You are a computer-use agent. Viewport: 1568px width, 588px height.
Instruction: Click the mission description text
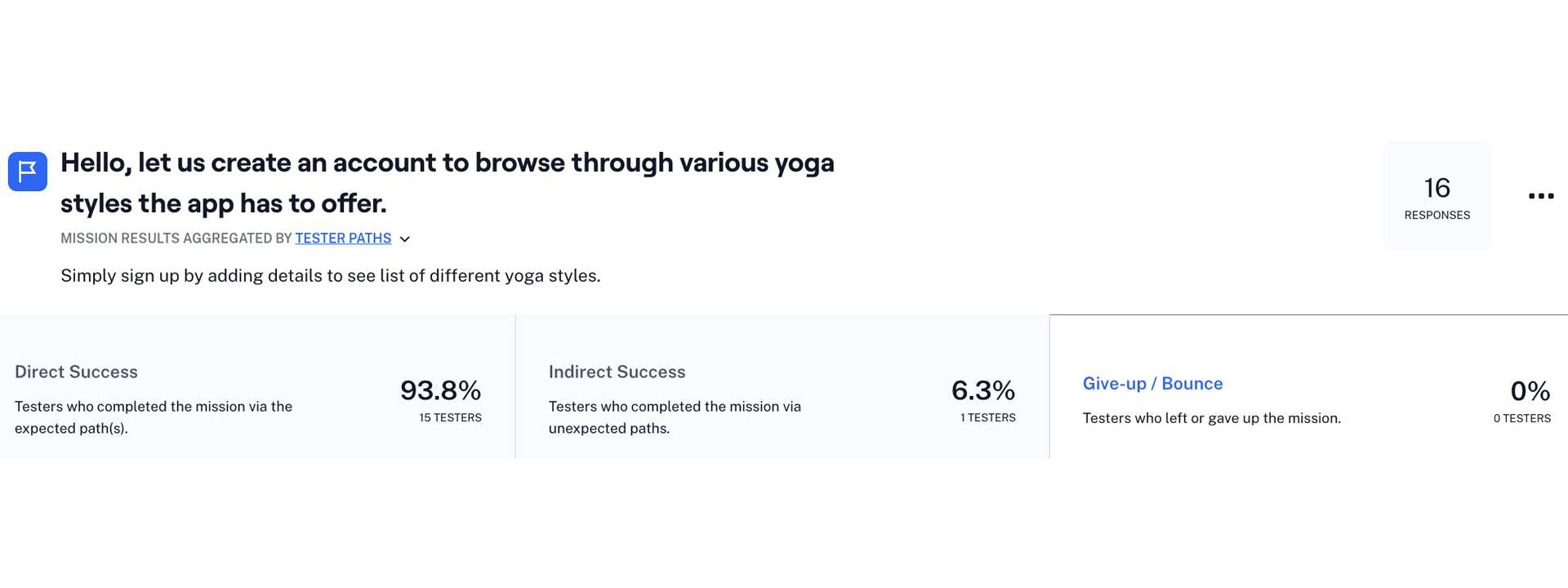click(330, 275)
